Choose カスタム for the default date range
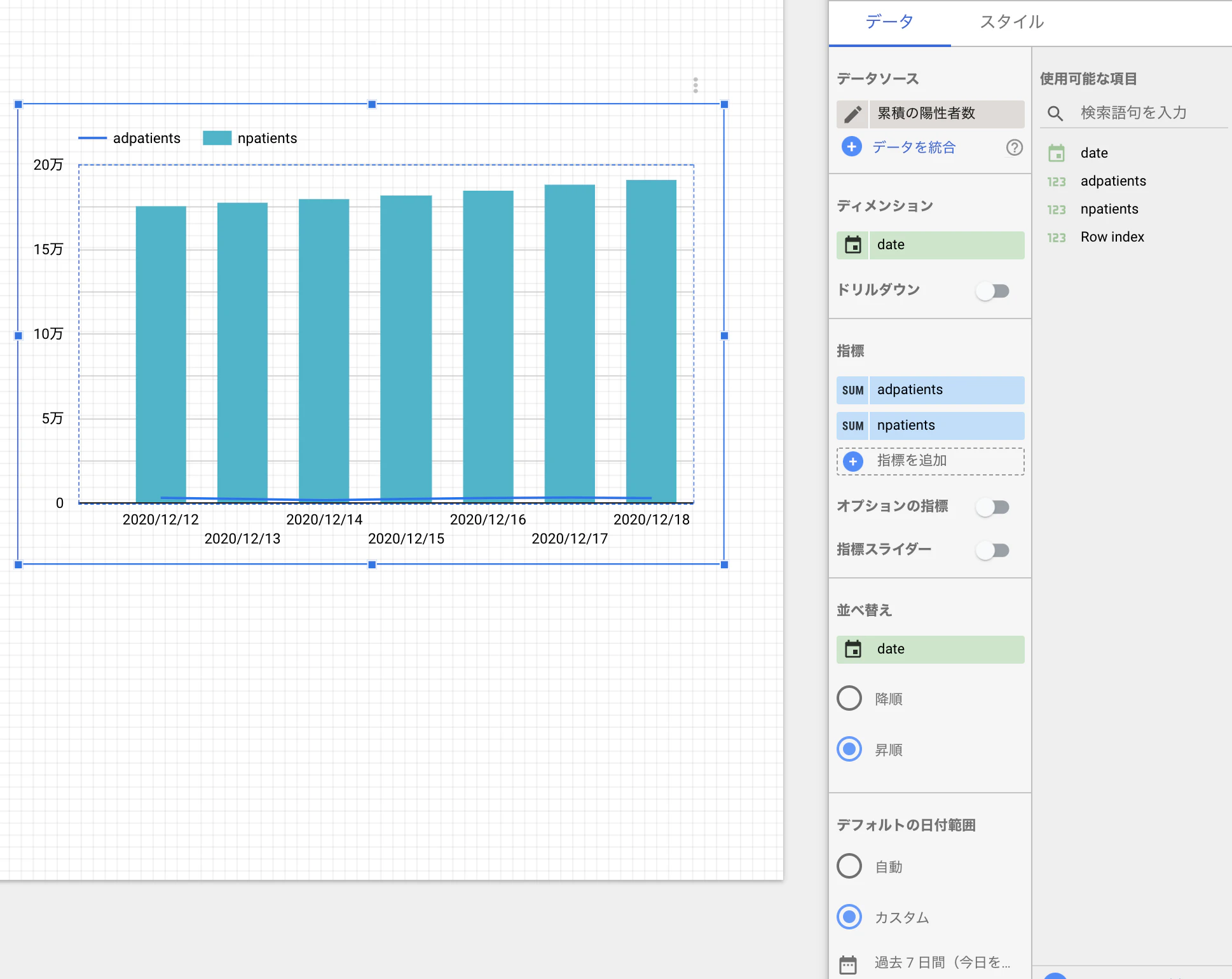1232x979 pixels. (849, 917)
